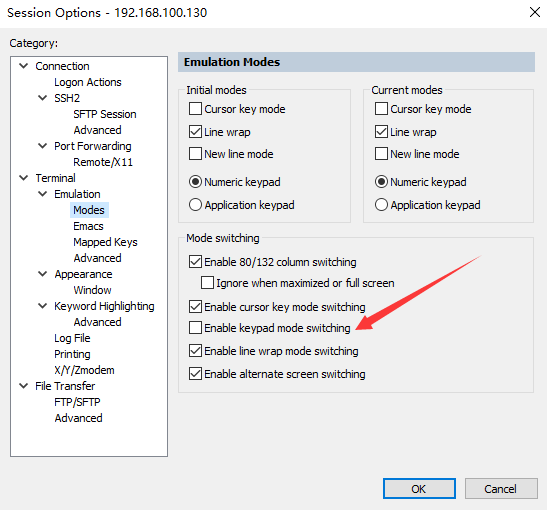547x510 pixels.
Task: Collapse the Terminal category chevron
Action: pos(23,178)
